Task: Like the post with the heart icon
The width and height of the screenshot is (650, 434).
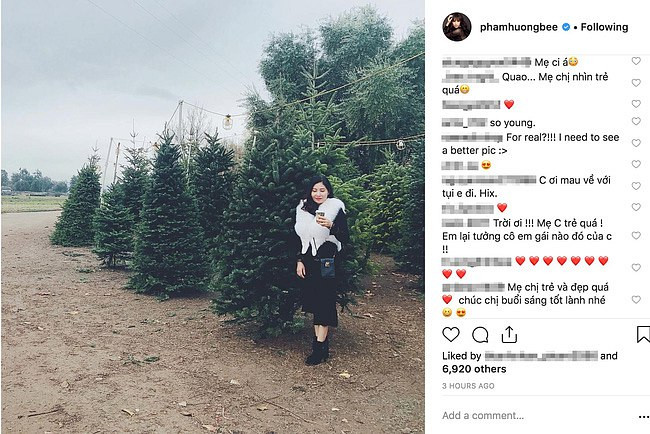Action: (451, 335)
